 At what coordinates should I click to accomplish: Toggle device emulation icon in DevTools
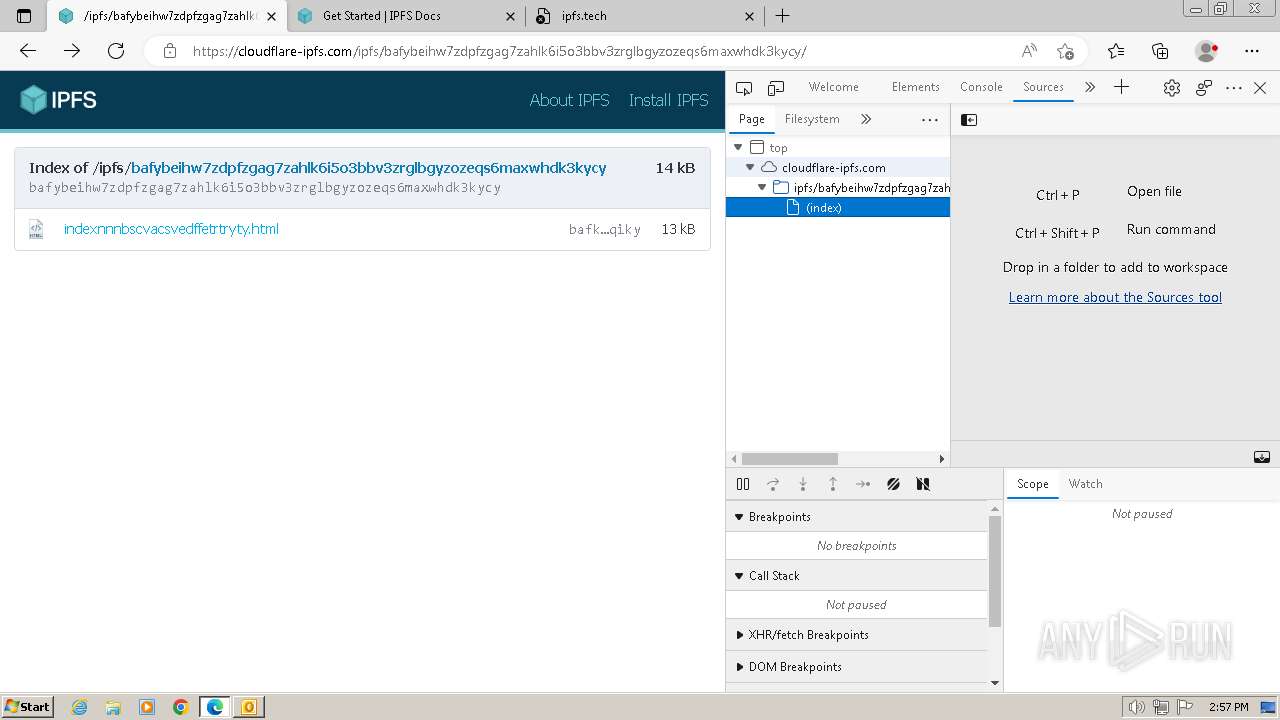pyautogui.click(x=776, y=88)
